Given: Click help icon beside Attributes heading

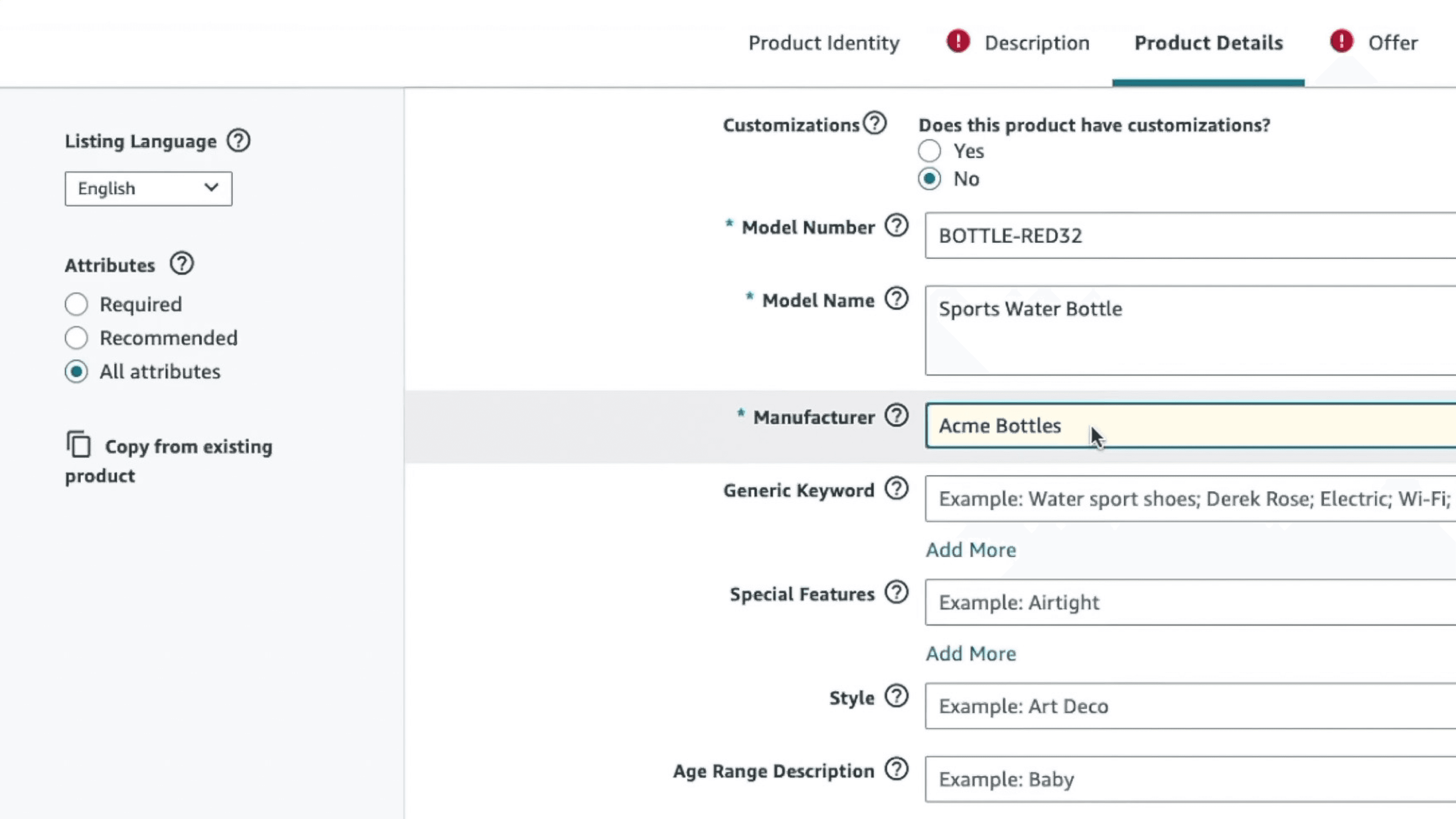Looking at the screenshot, I should pos(182,264).
